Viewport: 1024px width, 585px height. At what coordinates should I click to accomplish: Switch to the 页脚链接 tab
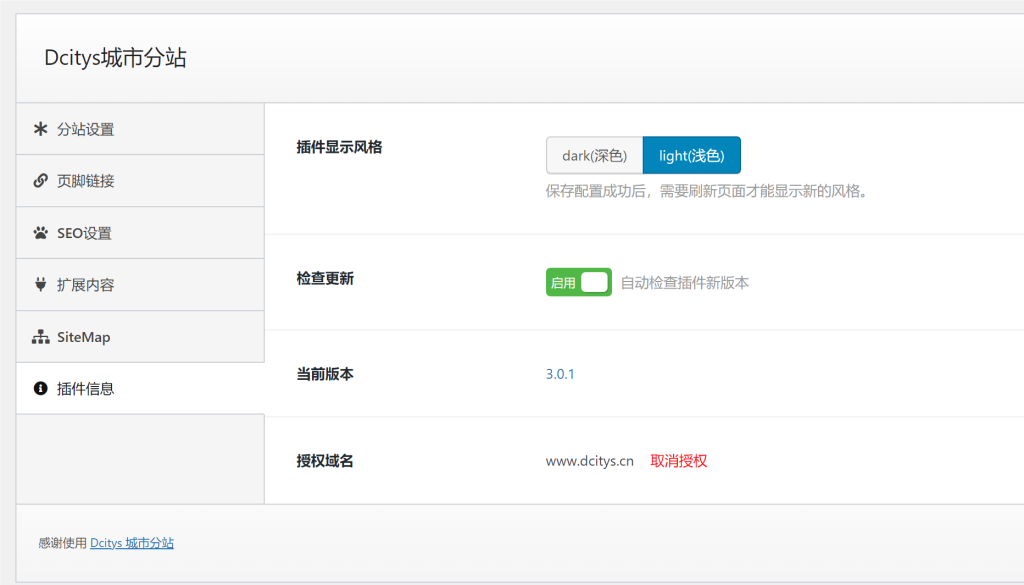pyautogui.click(x=86, y=181)
